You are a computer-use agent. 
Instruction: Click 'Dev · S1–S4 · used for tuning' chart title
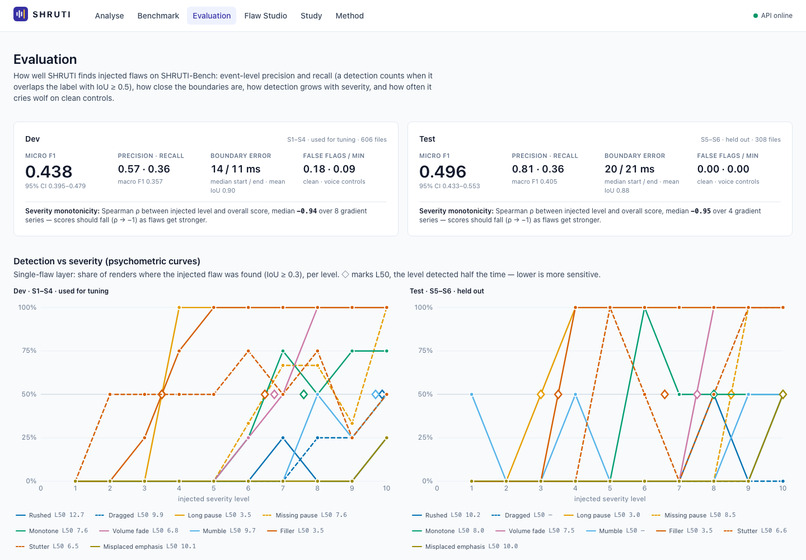pos(61,291)
